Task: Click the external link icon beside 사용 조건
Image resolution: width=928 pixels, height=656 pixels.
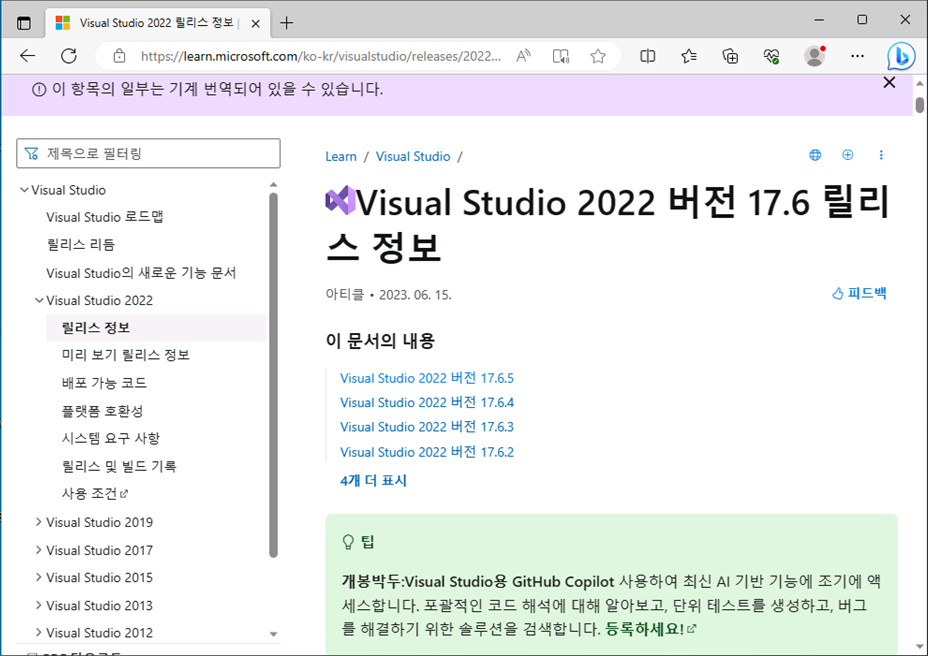Action: click(x=124, y=494)
